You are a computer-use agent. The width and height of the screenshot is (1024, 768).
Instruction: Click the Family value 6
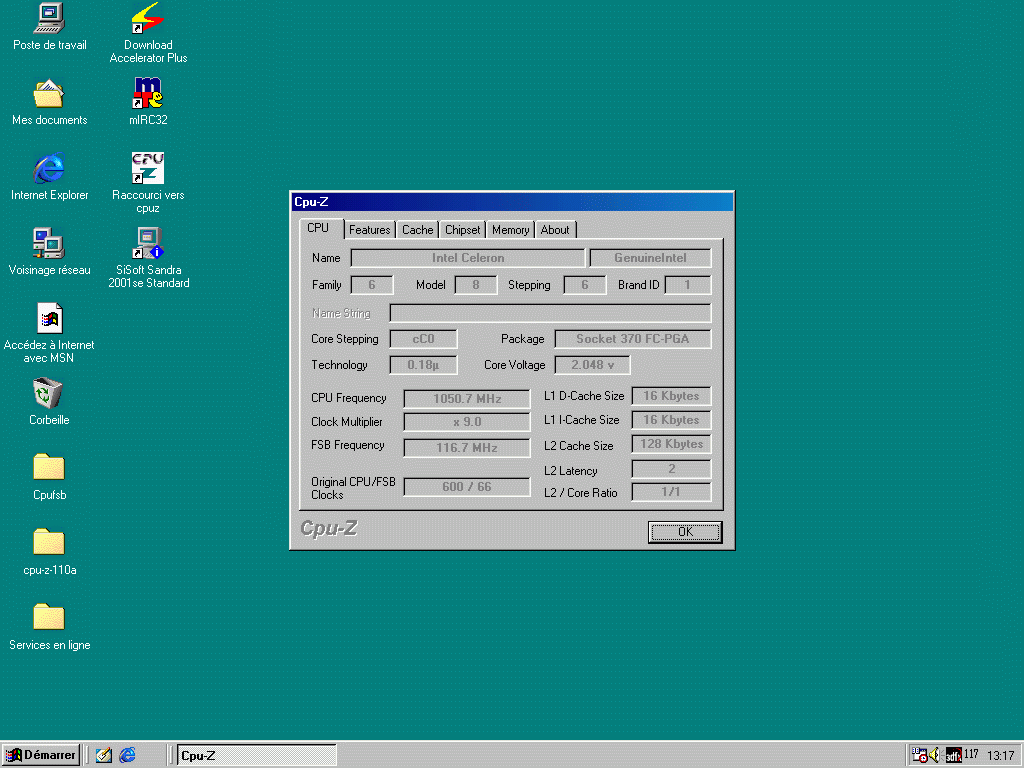372,285
